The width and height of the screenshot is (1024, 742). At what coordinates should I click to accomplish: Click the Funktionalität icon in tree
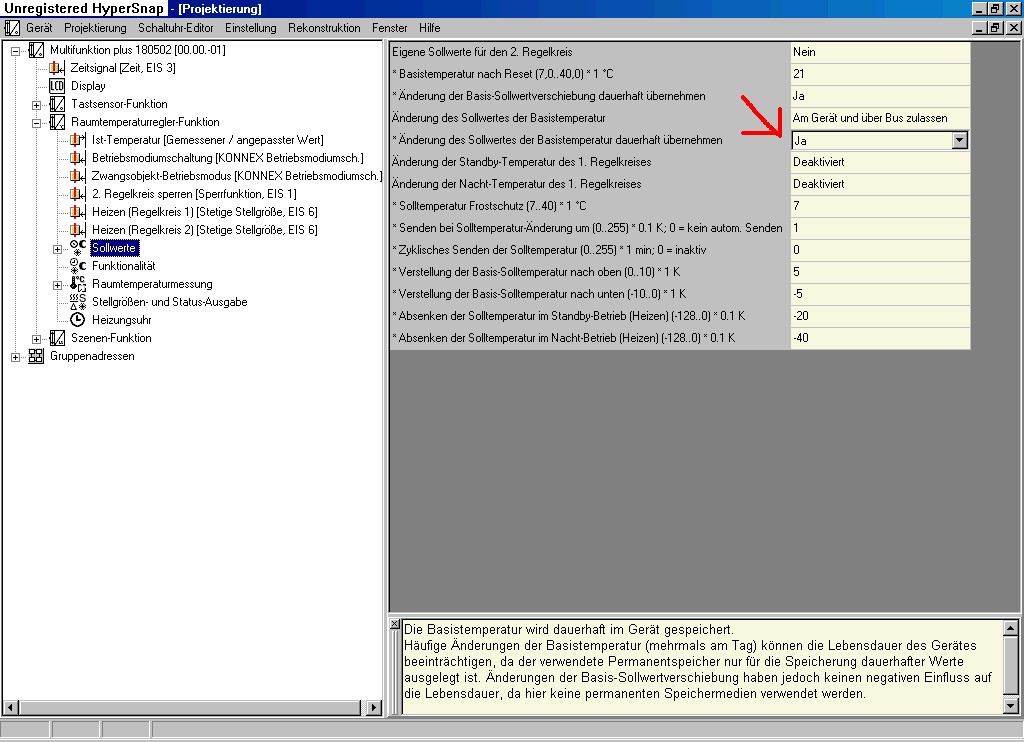coord(78,266)
